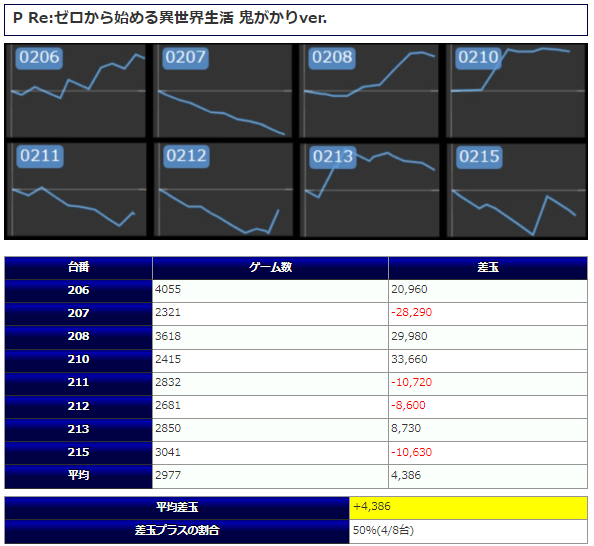The image size is (594, 546).
Task: Click the ゲーム数 column header
Action: [270, 268]
